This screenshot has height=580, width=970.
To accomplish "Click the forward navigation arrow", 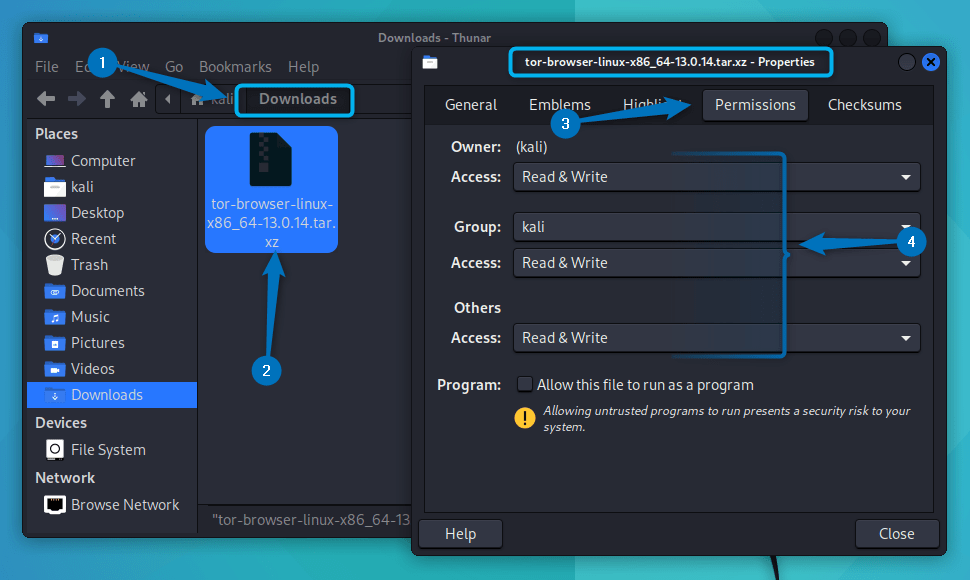I will pyautogui.click(x=76, y=99).
